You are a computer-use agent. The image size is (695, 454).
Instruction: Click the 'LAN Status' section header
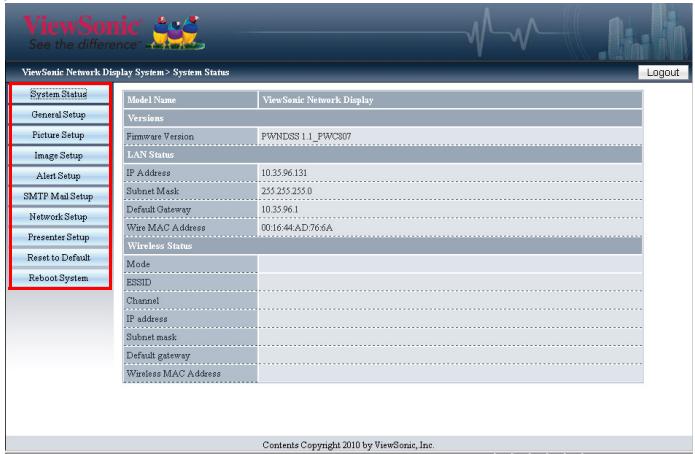click(383, 154)
